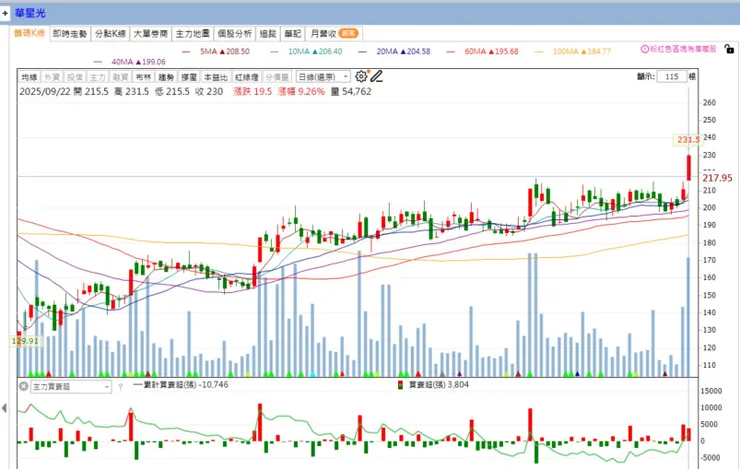
Task: Click the latest tall red candlestick
Action: click(689, 168)
